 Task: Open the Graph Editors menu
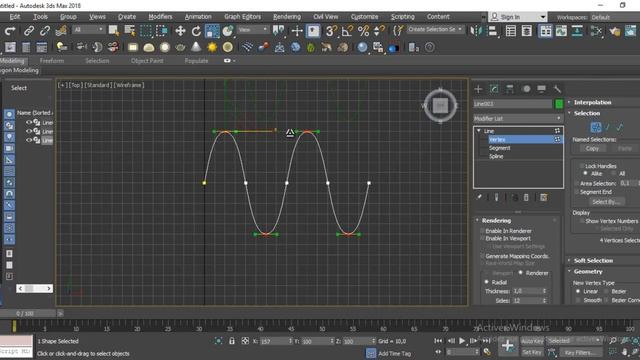[x=242, y=17]
